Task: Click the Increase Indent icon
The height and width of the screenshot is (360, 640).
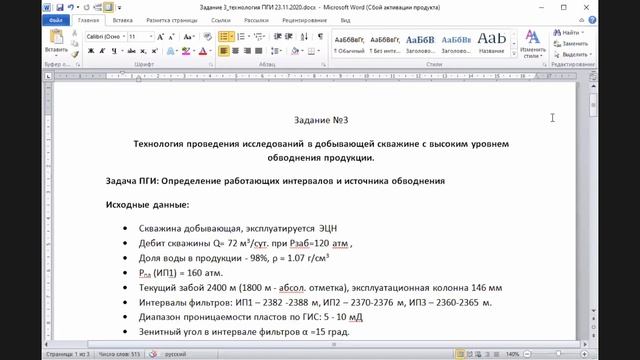Action: (289, 37)
